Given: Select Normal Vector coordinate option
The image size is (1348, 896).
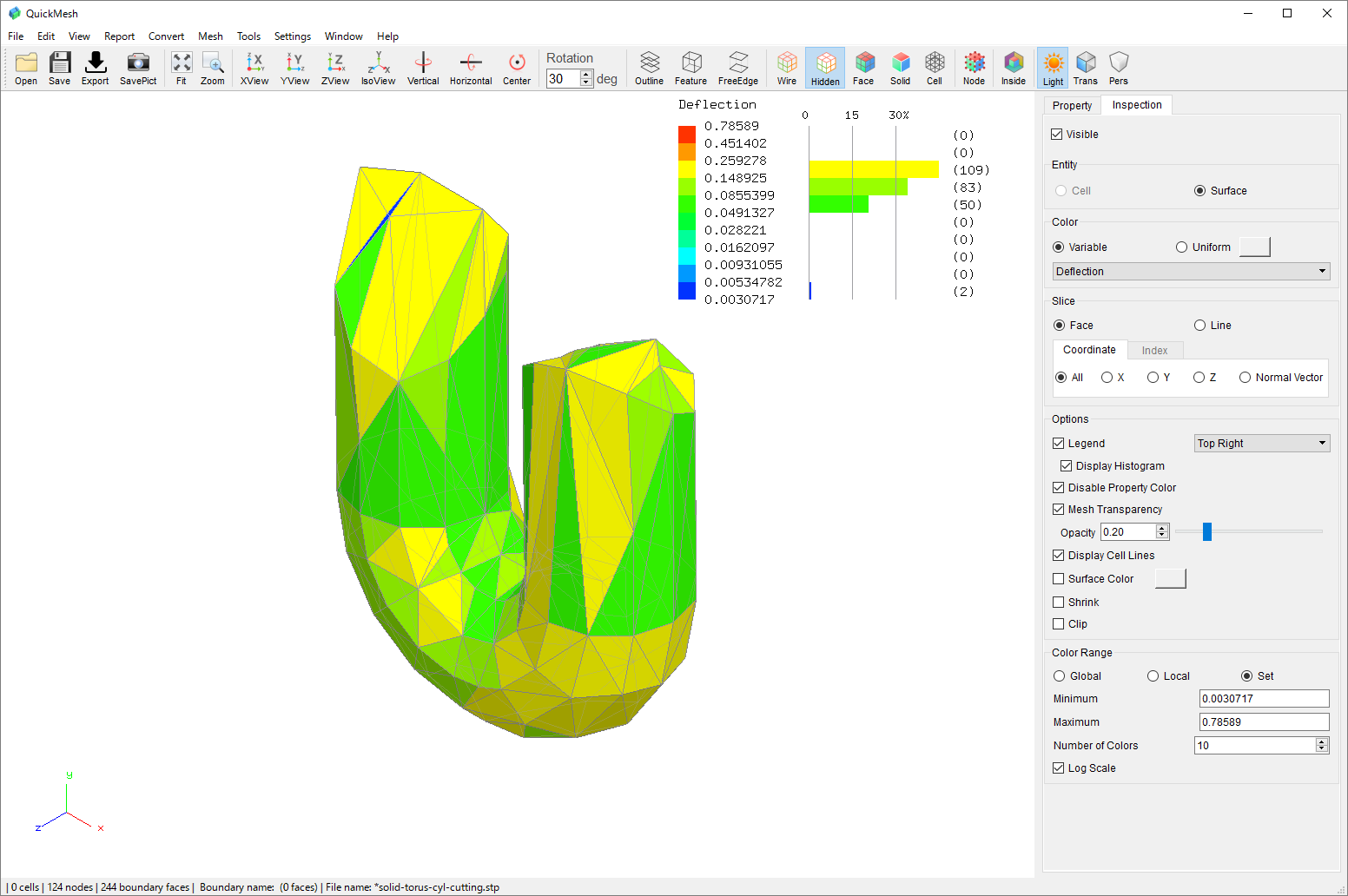Looking at the screenshot, I should point(1245,378).
